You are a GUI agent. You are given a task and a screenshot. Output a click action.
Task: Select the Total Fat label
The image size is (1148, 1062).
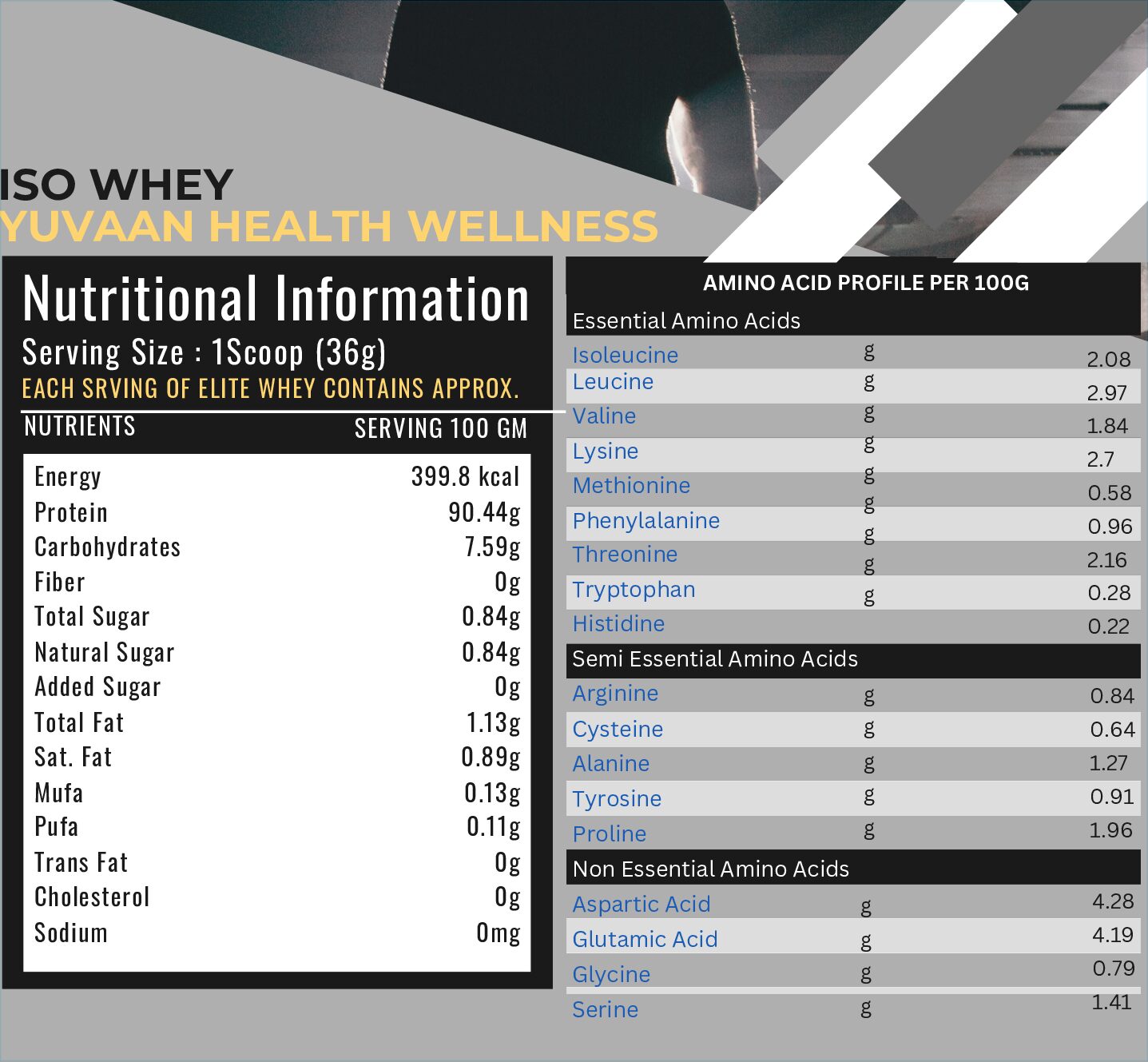pos(79,723)
